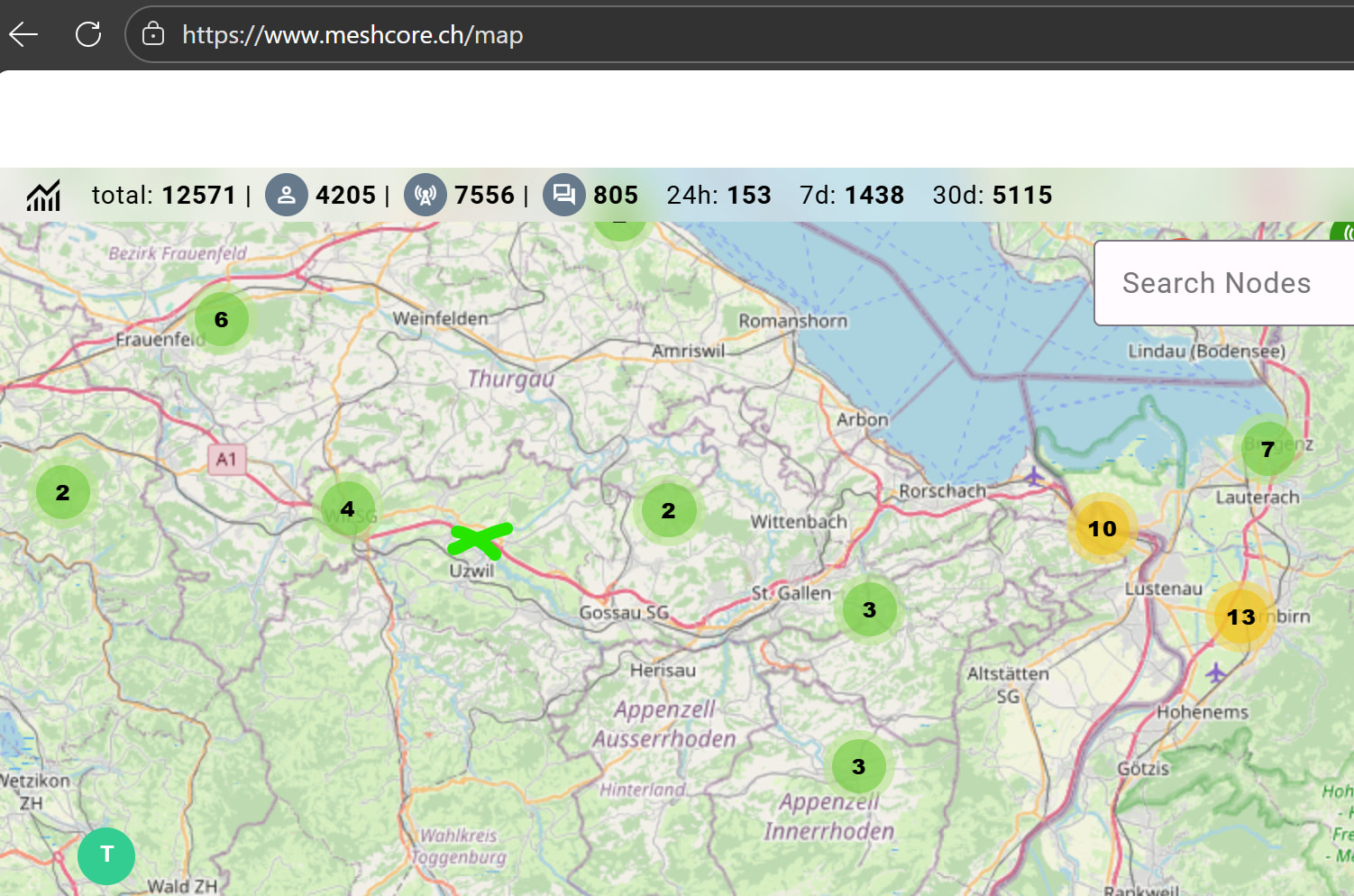
Task: Toggle the chat icon for 805 rooms
Action: [x=564, y=195]
